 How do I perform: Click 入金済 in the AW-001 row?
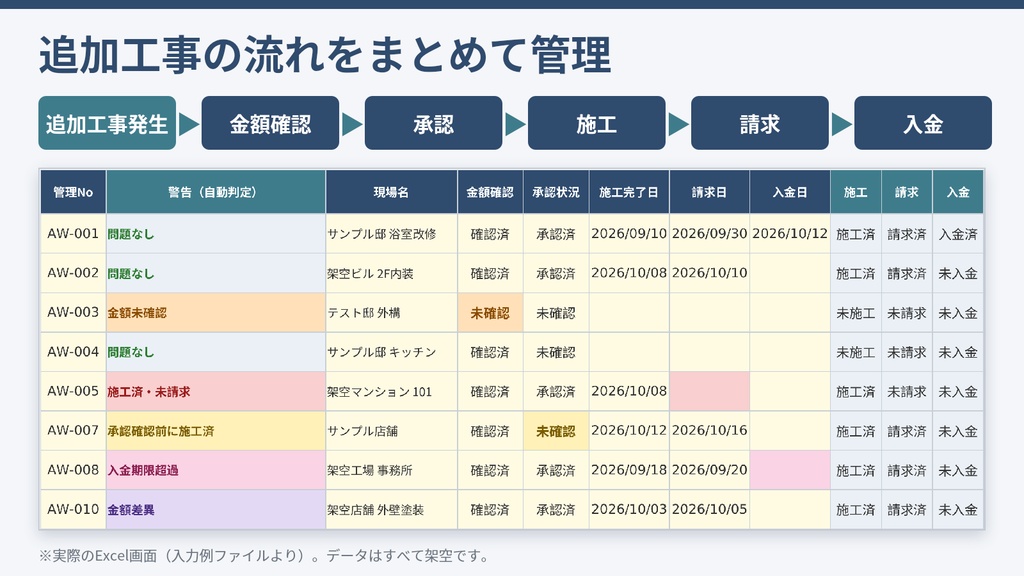coord(957,234)
